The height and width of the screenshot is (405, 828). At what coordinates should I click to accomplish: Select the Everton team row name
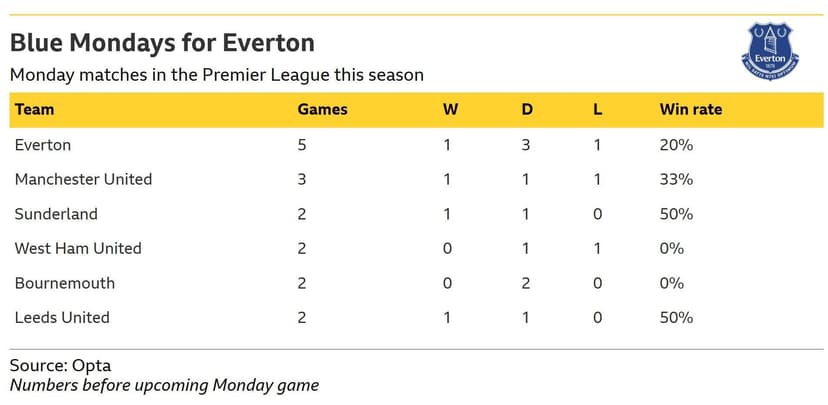tap(43, 145)
